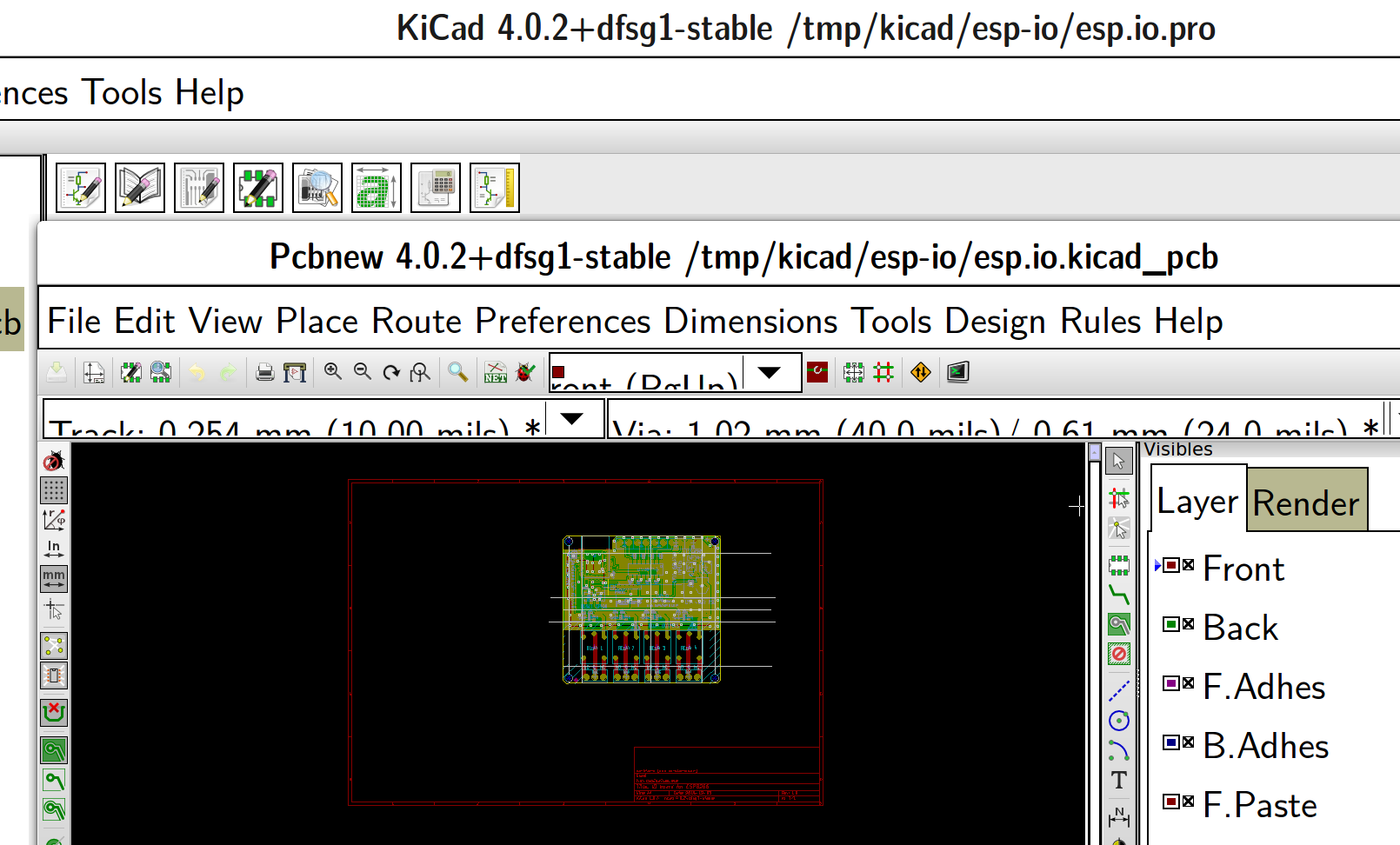
Task: Launch Eeschema schematic editor in KiCad window
Action: 81,188
